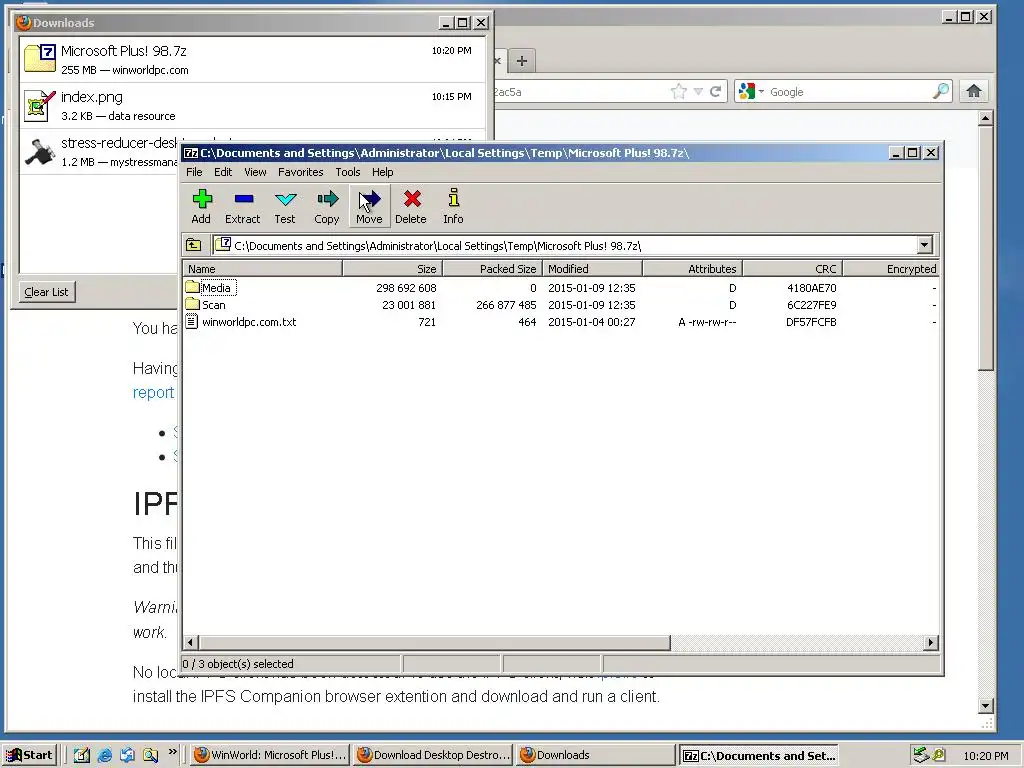Screen dimensions: 1024x768
Task: Switch to Downloads taskbar button
Action: click(x=596, y=755)
